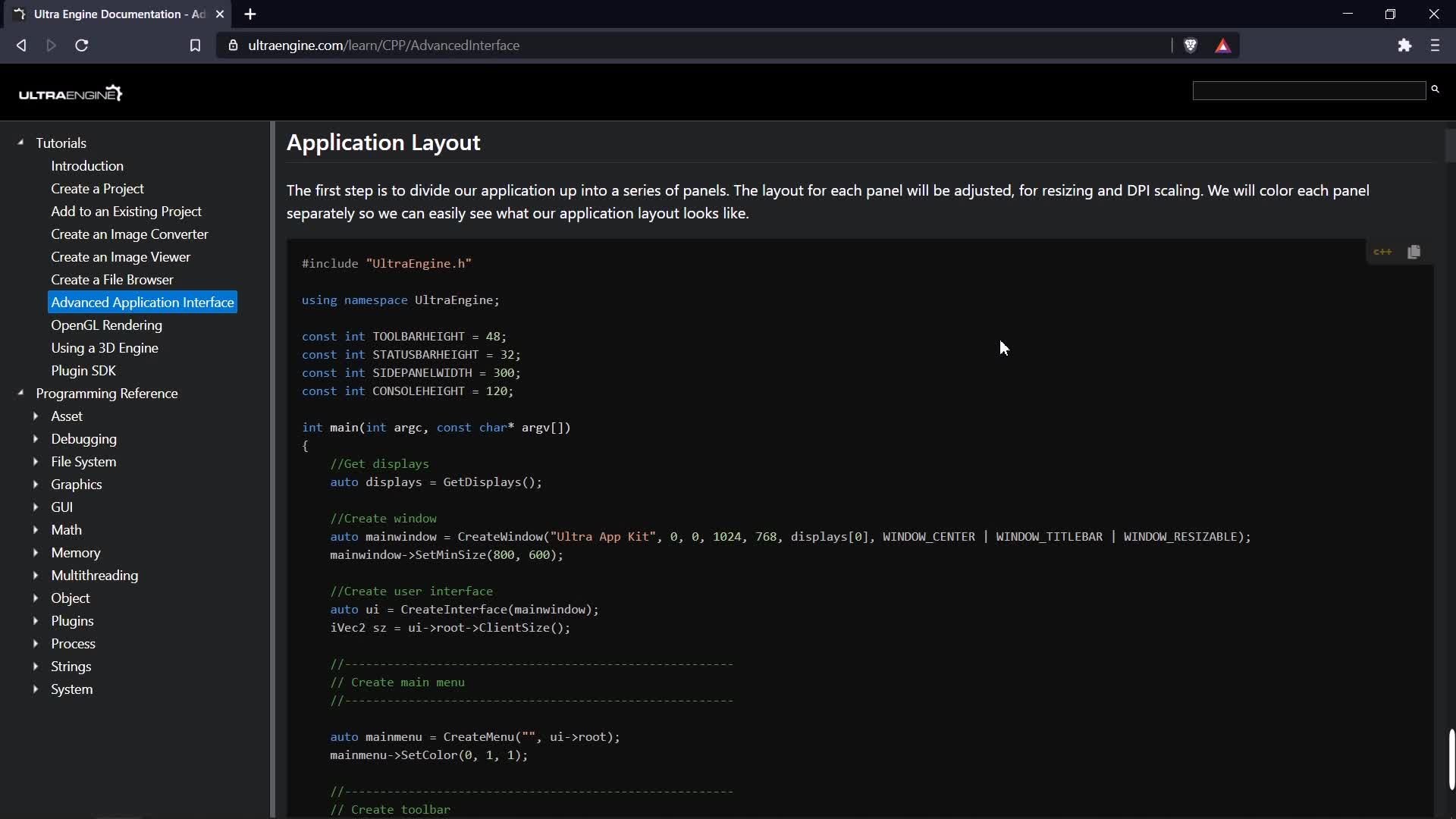
Task: Click the page vertical scrollbar thumb
Action: tap(1451, 758)
